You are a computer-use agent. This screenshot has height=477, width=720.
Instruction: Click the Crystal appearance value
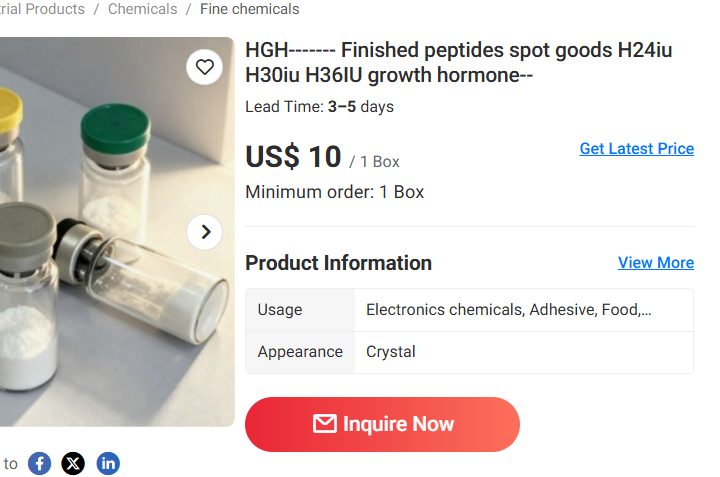point(391,352)
